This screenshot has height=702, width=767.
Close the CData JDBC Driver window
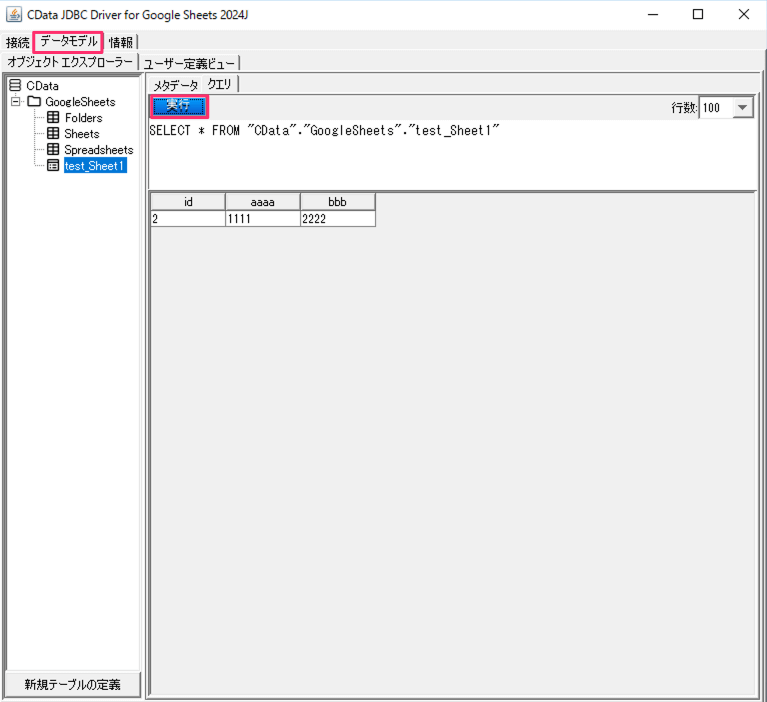tap(744, 15)
